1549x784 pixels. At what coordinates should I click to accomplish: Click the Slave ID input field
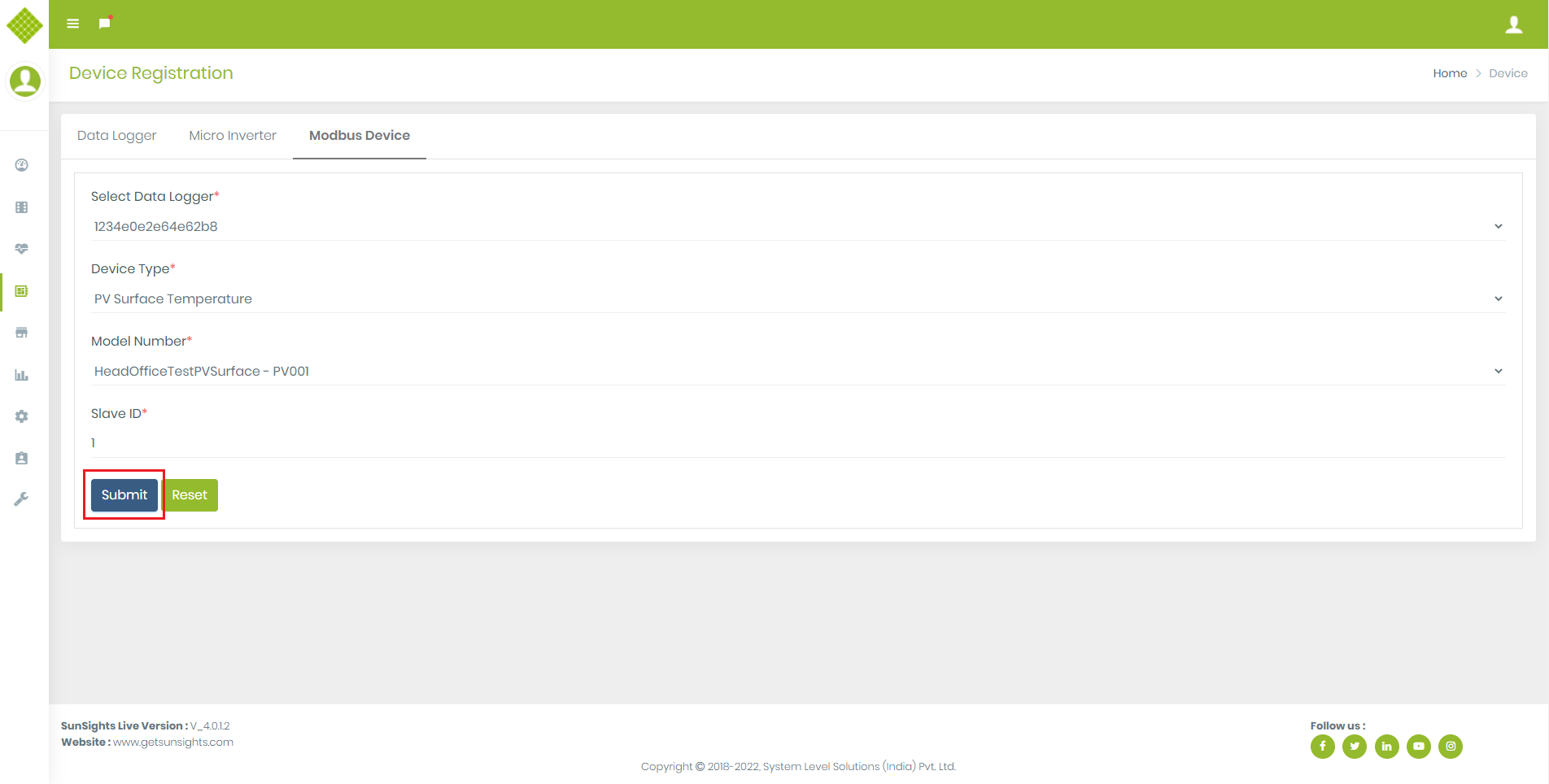pyautogui.click(x=797, y=443)
